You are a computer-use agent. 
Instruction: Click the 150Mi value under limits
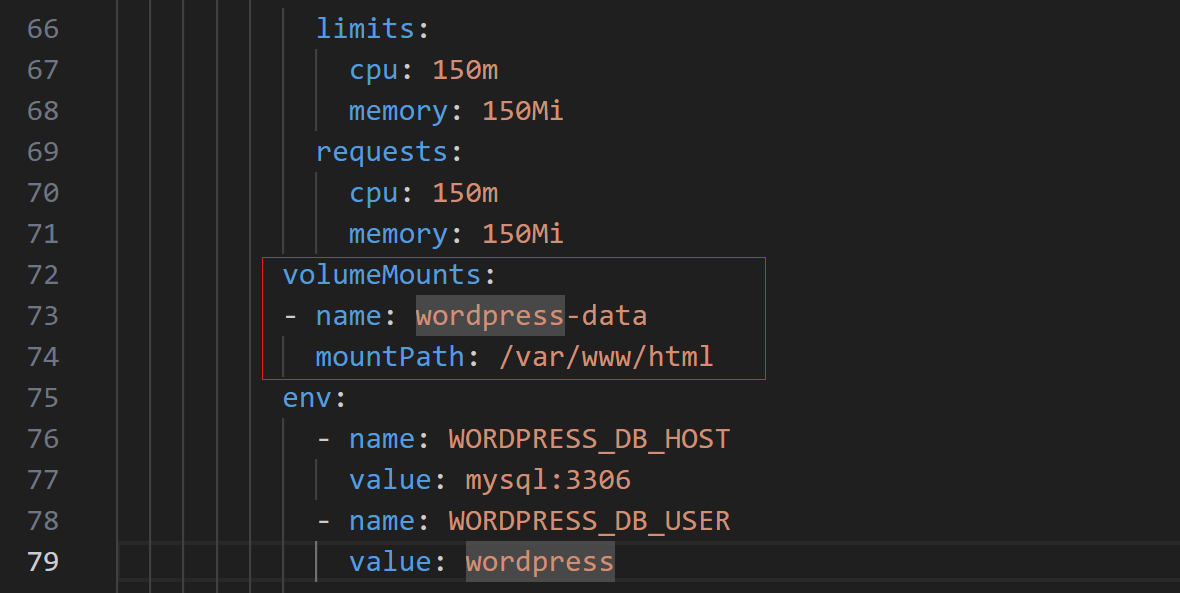(x=523, y=111)
